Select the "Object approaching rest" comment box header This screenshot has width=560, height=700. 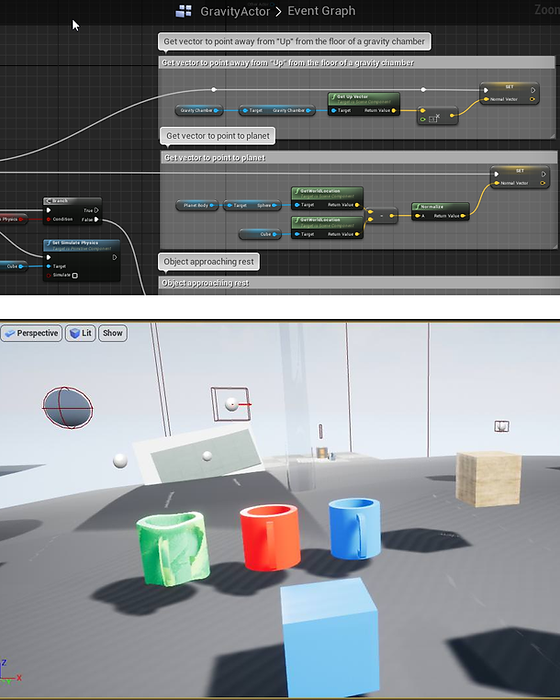pos(359,283)
